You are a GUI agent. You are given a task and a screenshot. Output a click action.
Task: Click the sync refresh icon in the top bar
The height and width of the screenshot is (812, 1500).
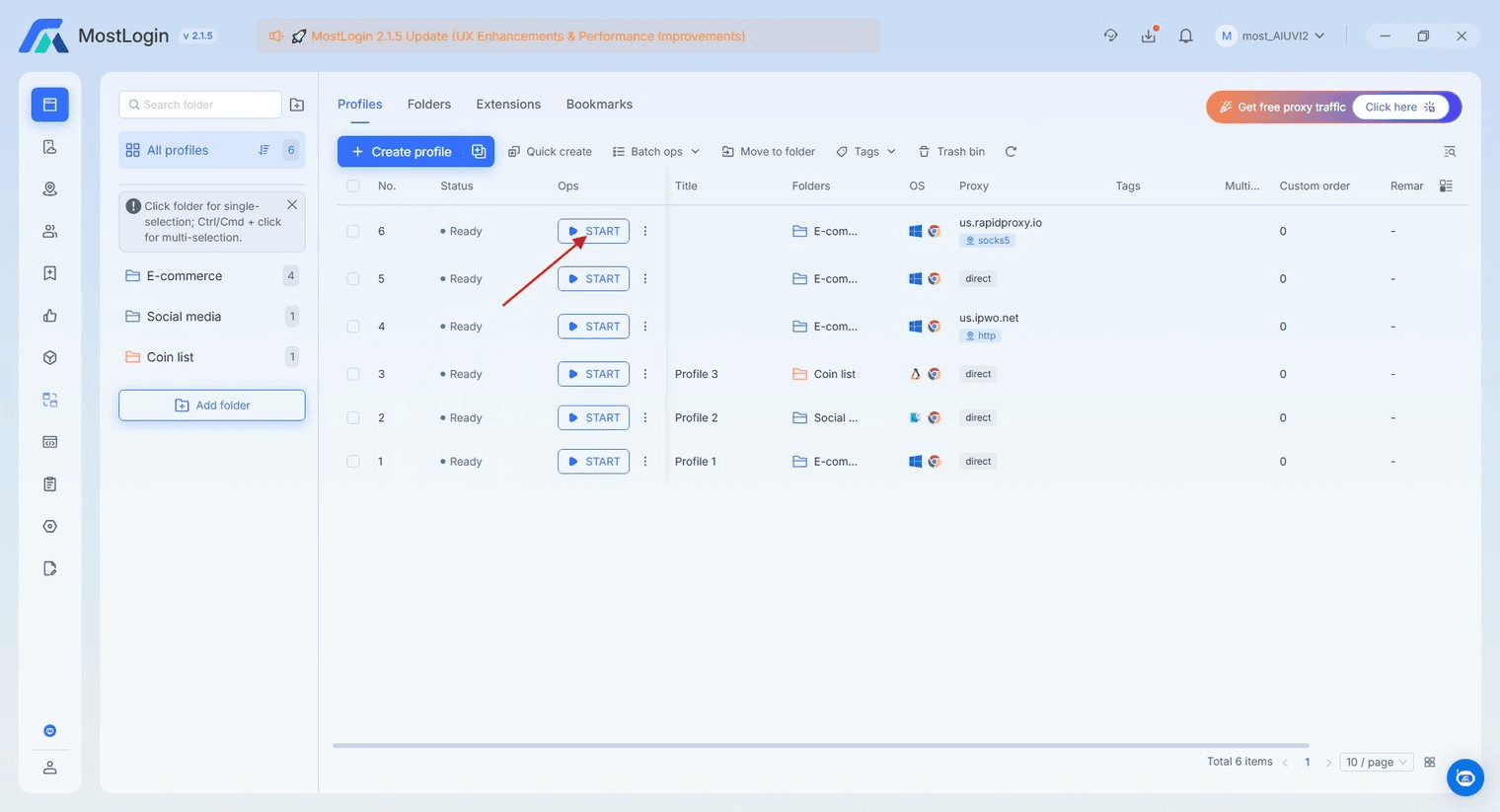(x=1110, y=36)
